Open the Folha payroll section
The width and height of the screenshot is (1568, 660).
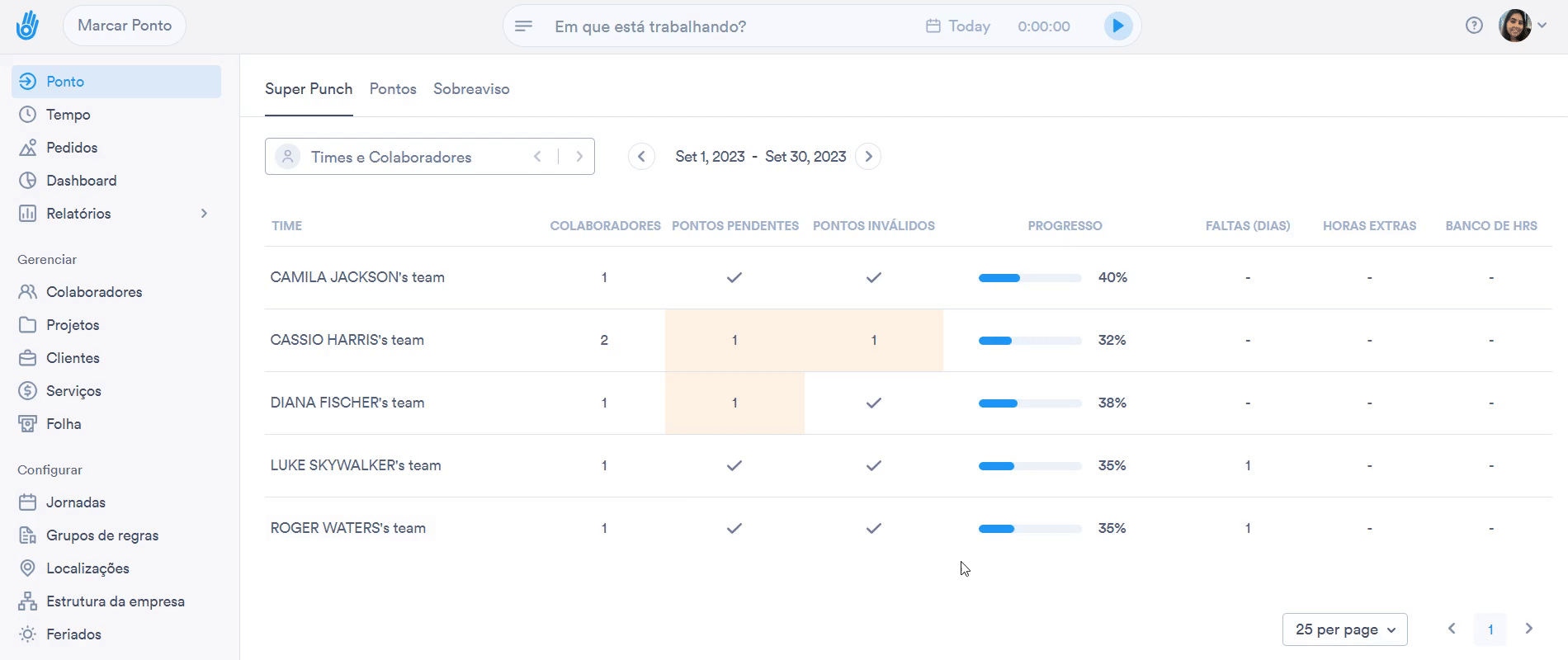(x=64, y=424)
